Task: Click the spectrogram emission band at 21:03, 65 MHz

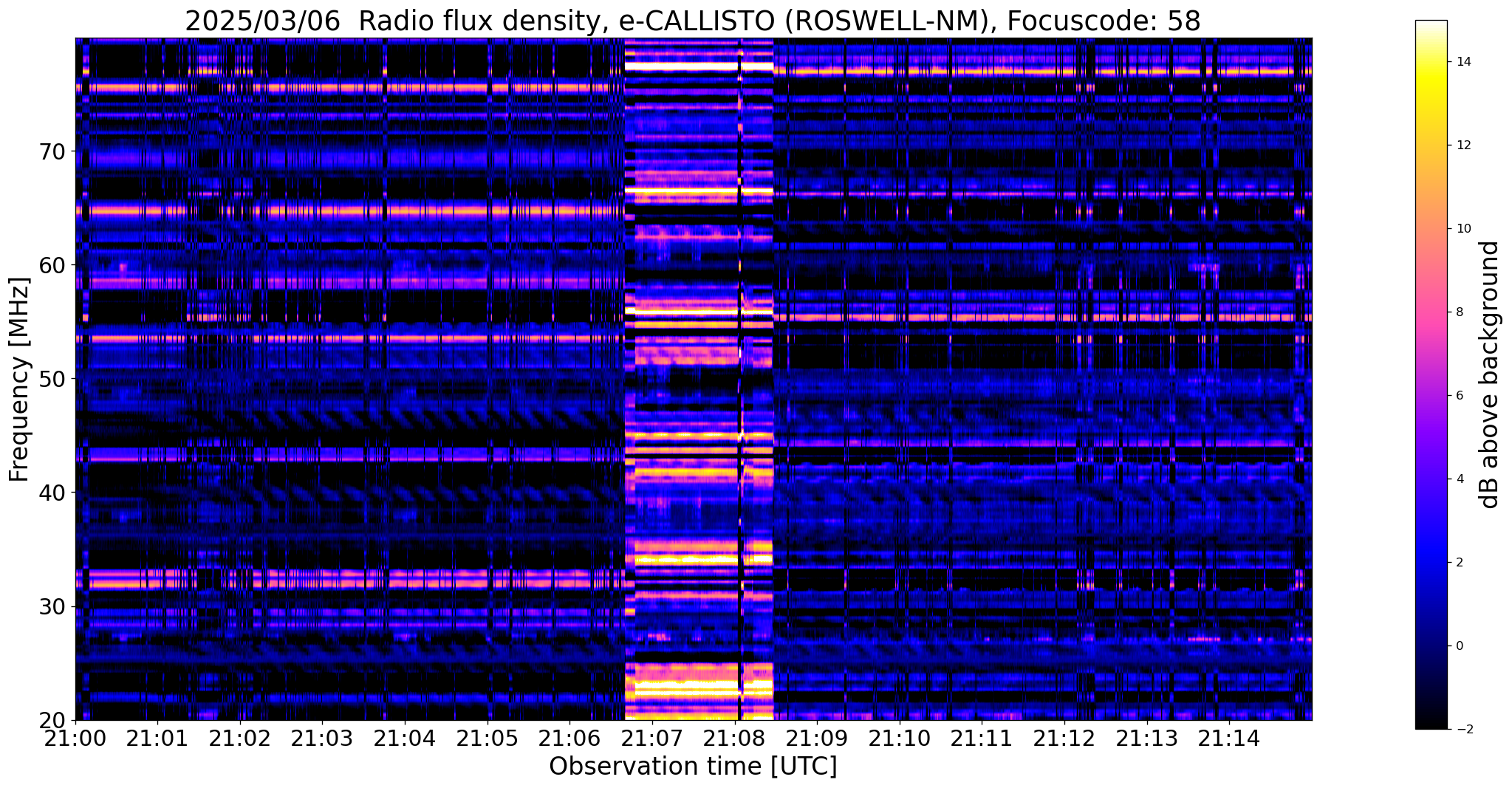Action: point(322,210)
